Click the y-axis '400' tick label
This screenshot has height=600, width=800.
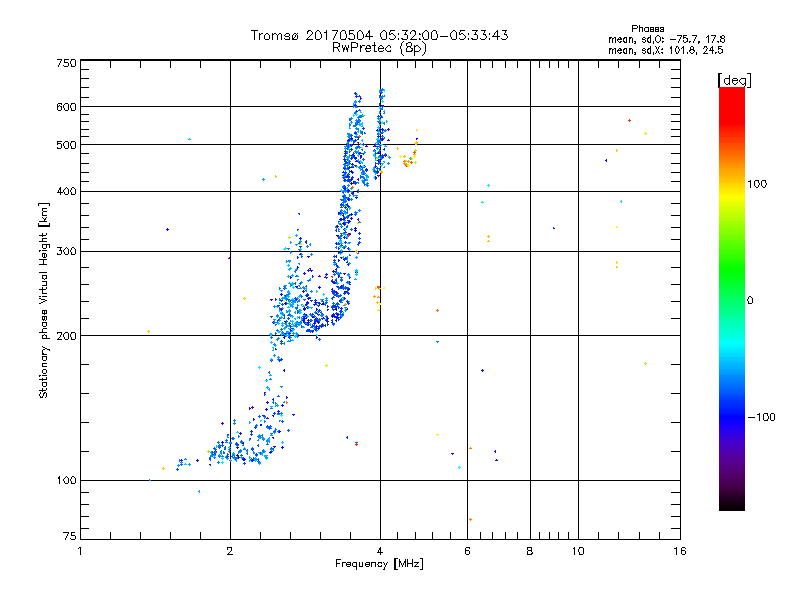pos(66,192)
